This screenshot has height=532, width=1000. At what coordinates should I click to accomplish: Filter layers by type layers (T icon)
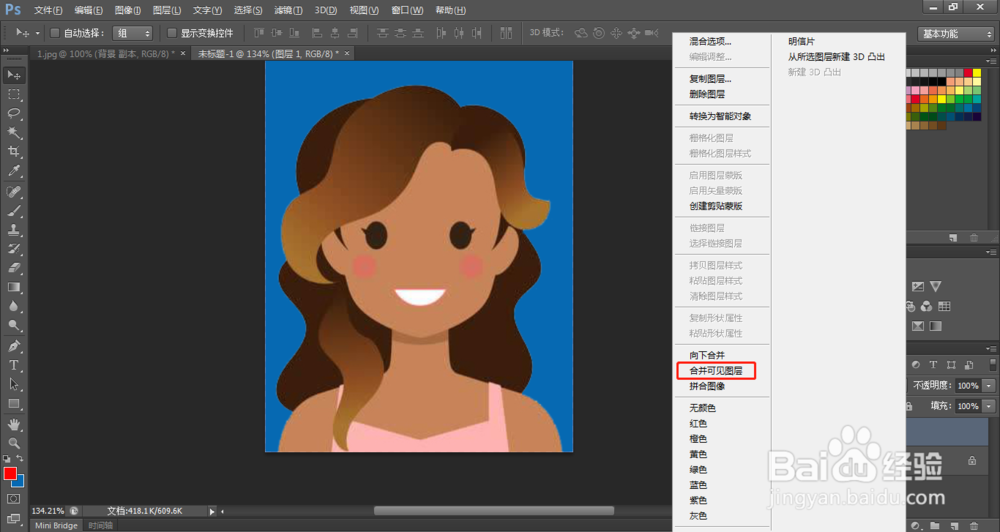coord(933,365)
